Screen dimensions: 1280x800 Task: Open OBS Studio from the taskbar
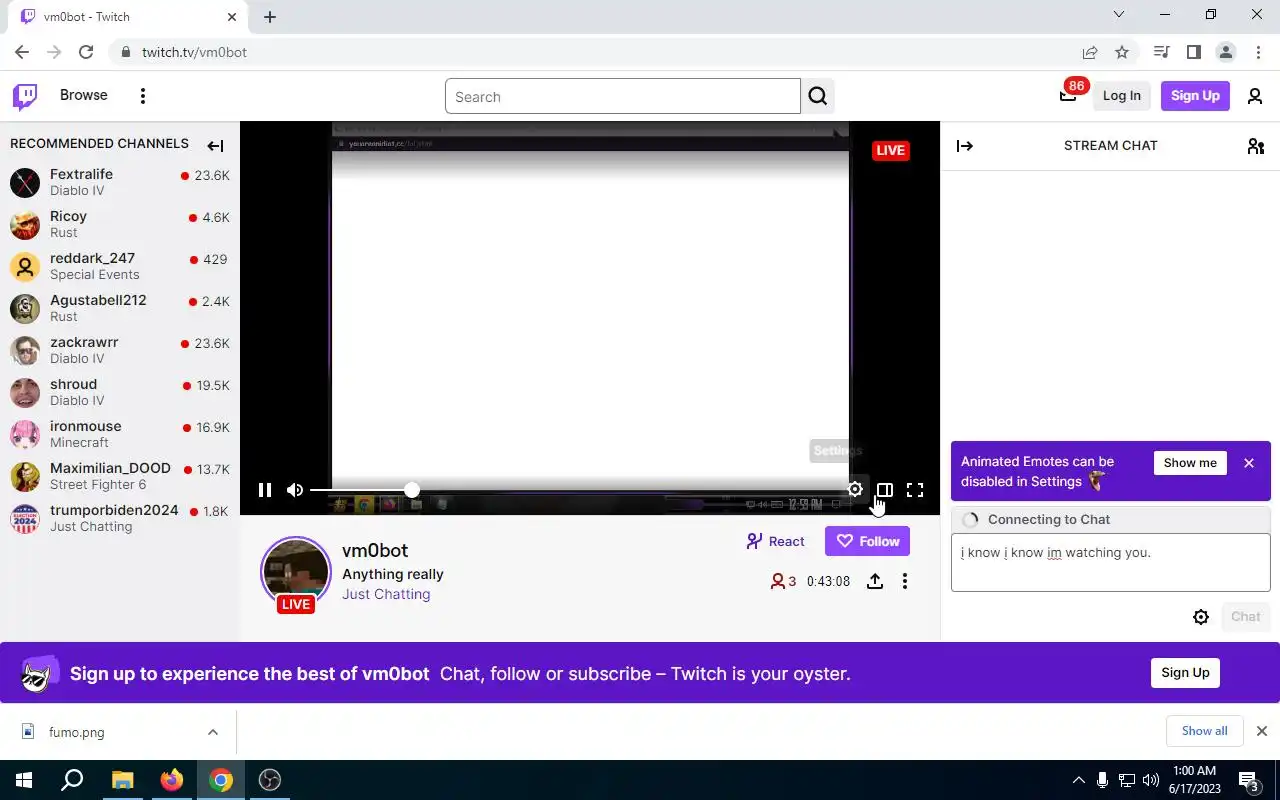point(270,780)
